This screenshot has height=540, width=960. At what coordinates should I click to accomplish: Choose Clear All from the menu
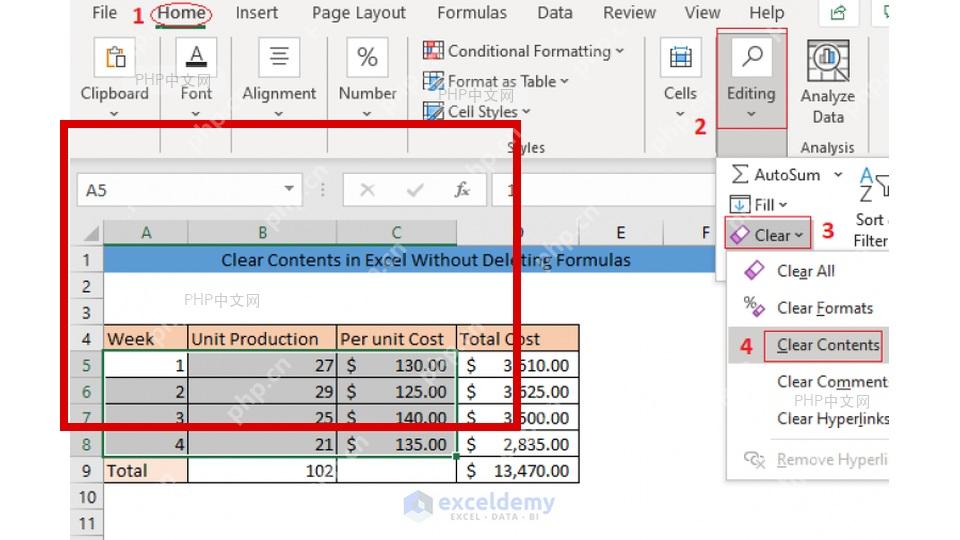coord(806,271)
